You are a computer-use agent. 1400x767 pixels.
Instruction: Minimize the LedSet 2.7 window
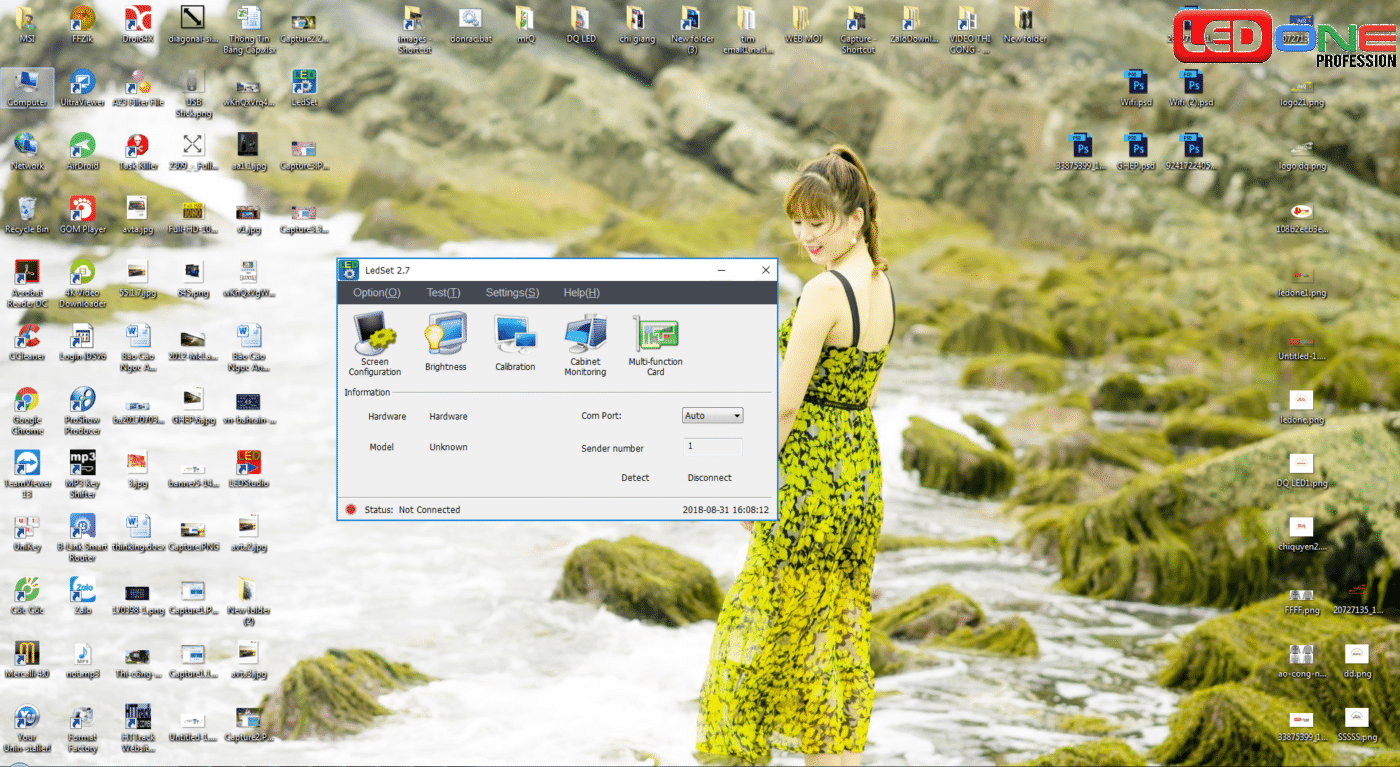coord(720,270)
